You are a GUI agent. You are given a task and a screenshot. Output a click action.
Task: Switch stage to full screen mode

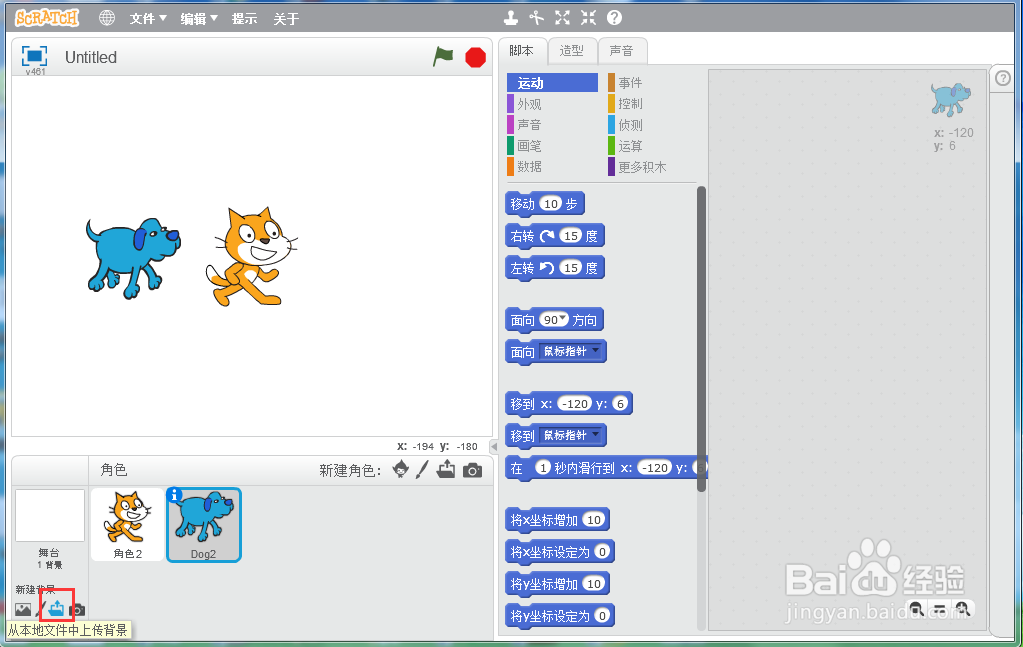click(x=35, y=56)
